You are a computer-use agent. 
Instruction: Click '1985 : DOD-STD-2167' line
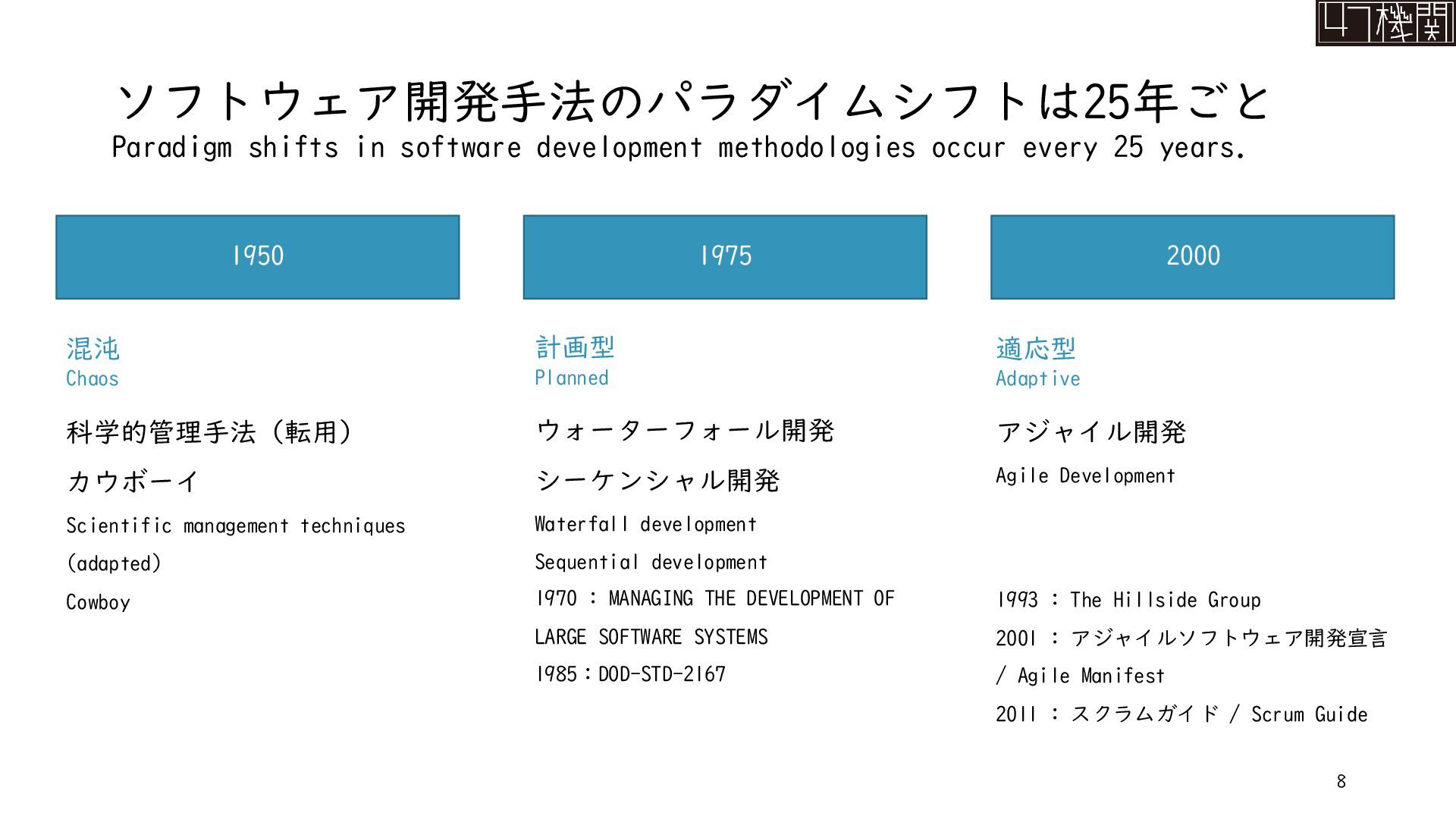tap(631, 674)
